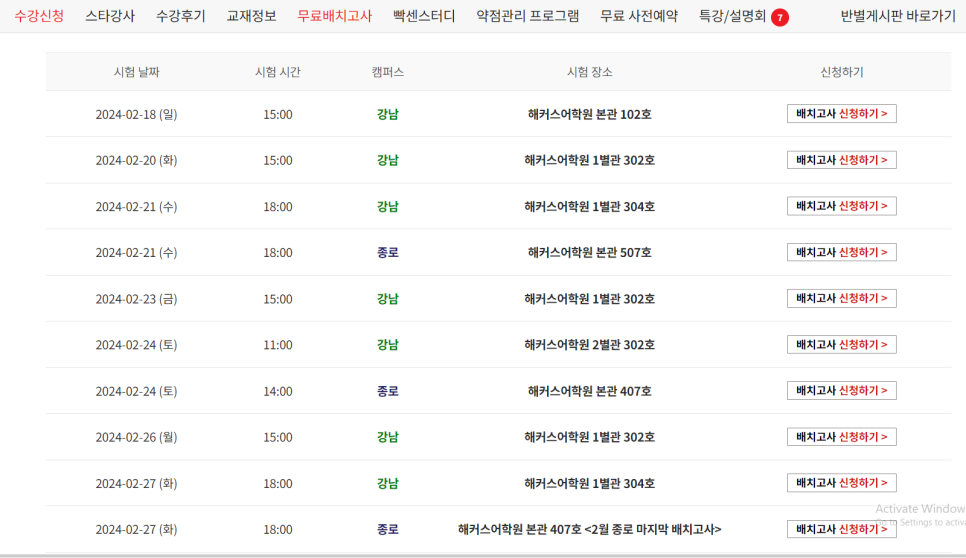Click the 캠퍼스 column header

coord(388,72)
